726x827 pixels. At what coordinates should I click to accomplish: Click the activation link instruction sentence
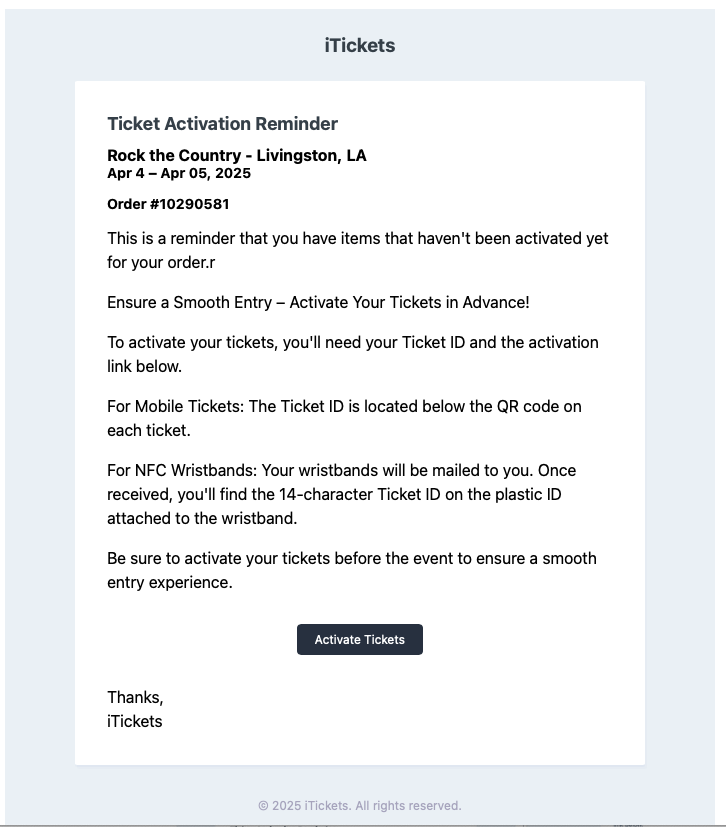[x=350, y=353]
